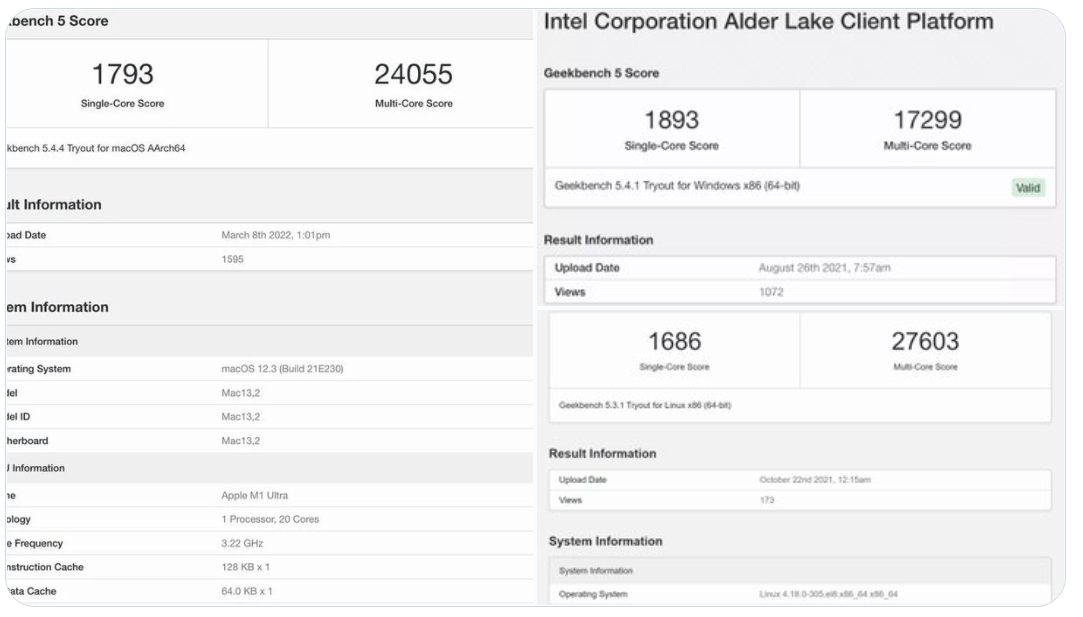Click the 'Single-Core Score' label under 1793
This screenshot has width=1083, height=617.
click(122, 104)
